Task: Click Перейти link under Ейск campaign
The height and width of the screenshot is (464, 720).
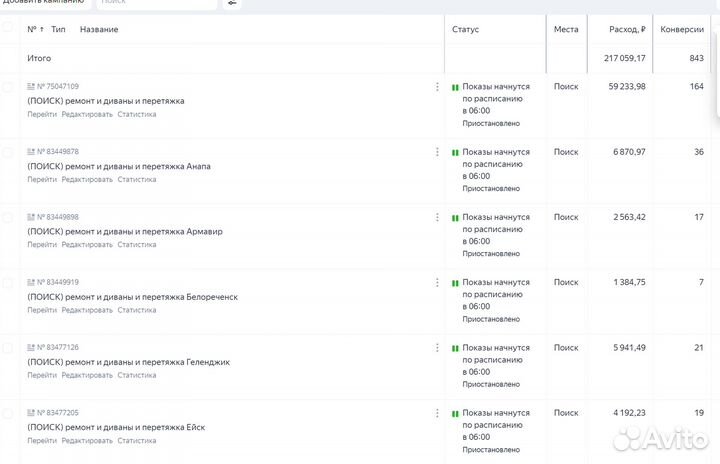Action: tap(42, 440)
